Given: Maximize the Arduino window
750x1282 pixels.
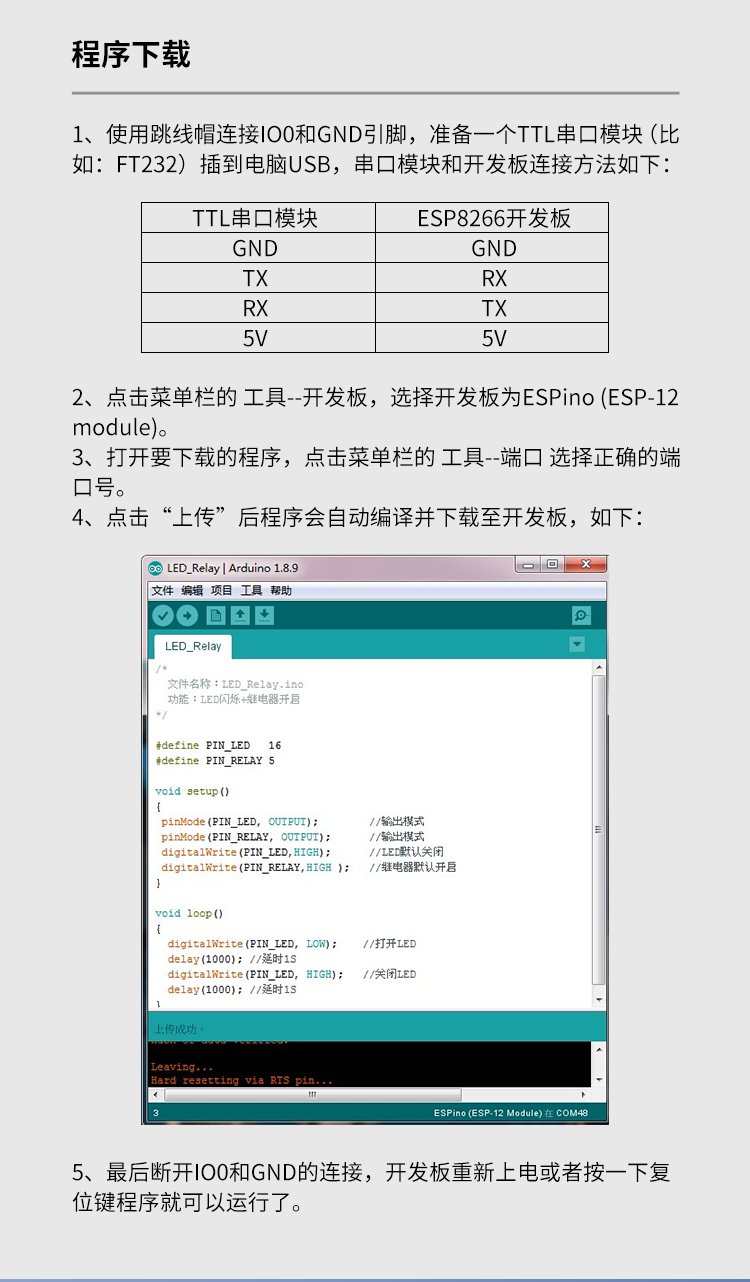Looking at the screenshot, I should [x=551, y=565].
